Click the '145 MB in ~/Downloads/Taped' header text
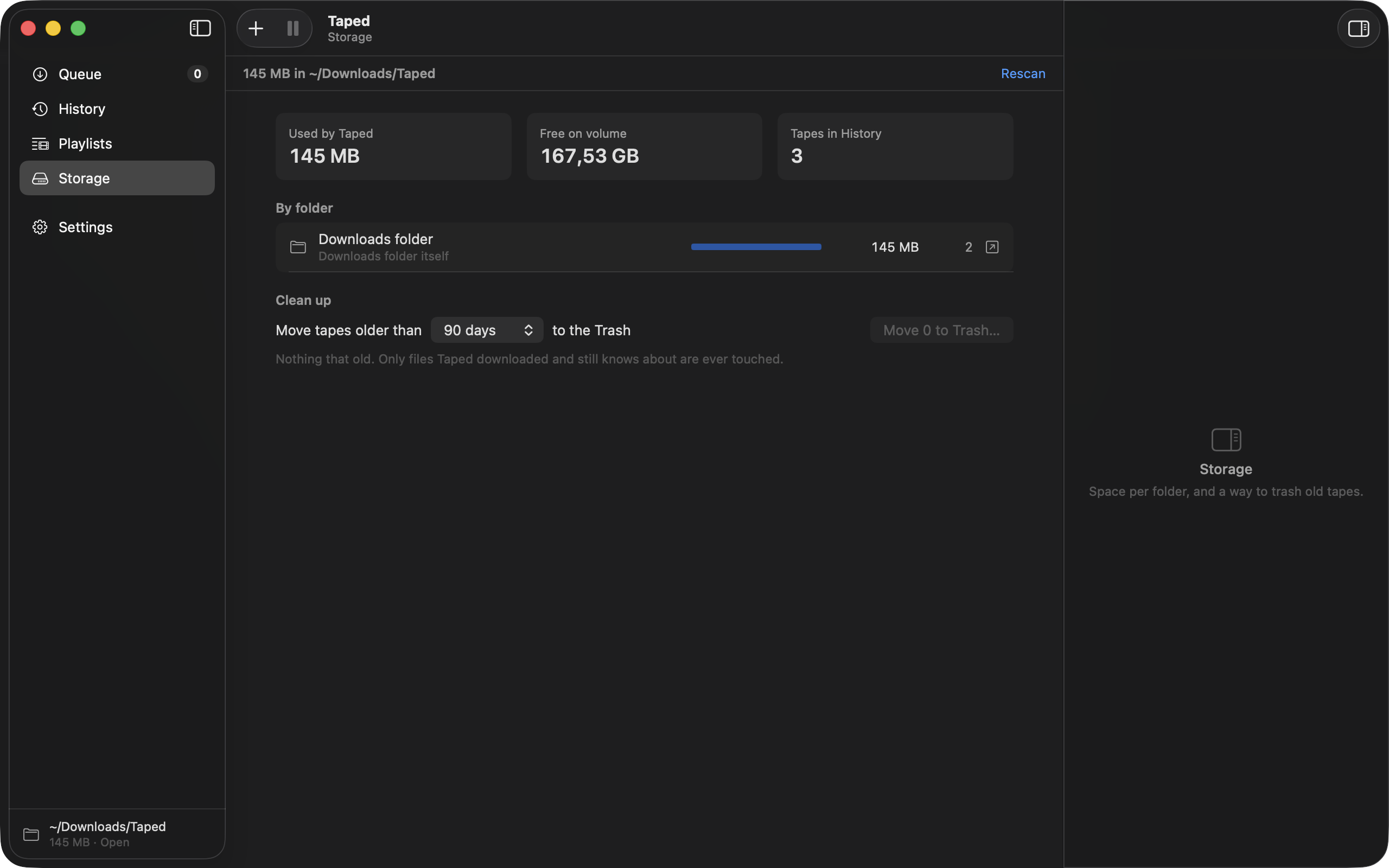The width and height of the screenshot is (1389, 868). pyautogui.click(x=339, y=73)
